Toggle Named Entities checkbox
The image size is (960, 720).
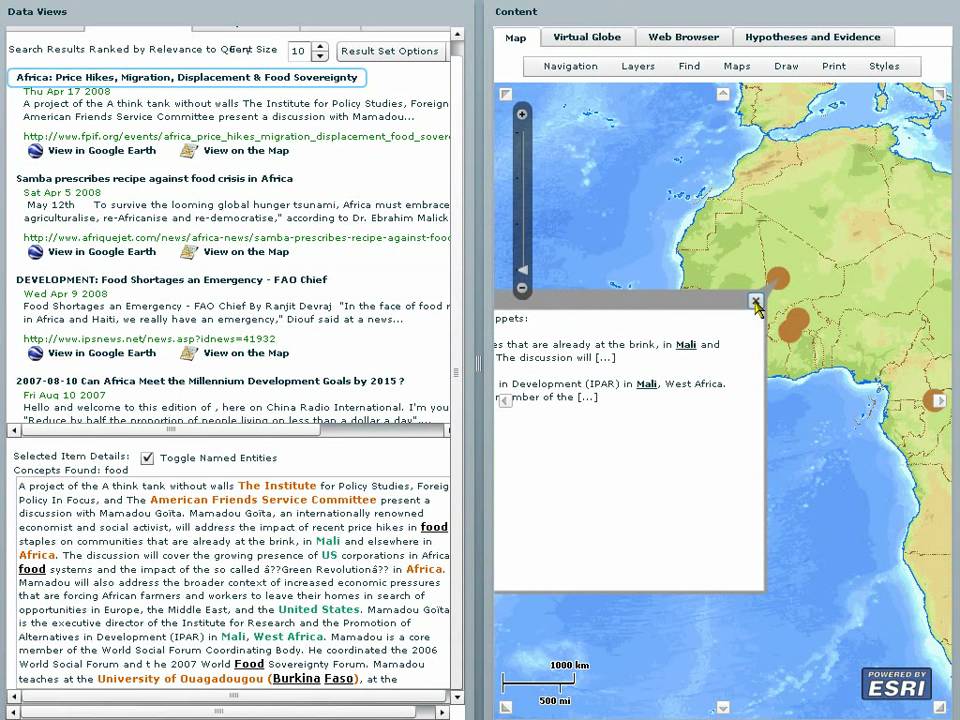tap(147, 458)
